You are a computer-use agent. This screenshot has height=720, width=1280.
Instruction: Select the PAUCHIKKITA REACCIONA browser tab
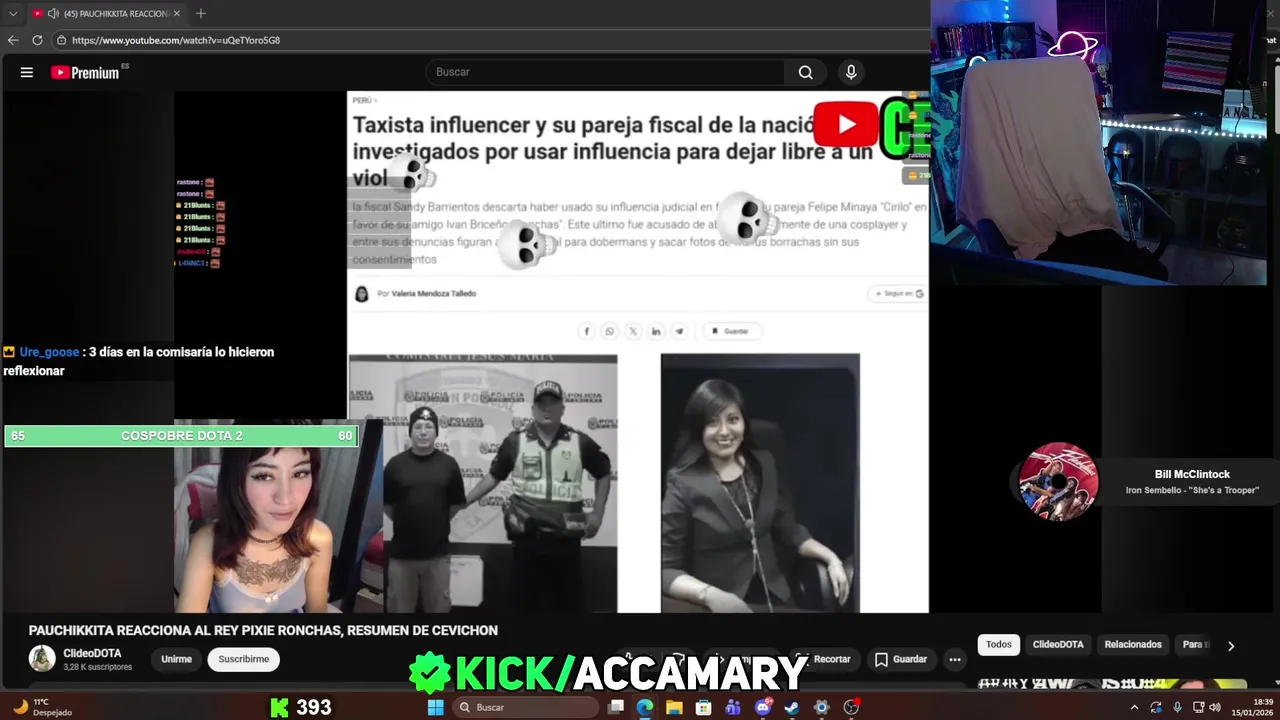click(x=105, y=13)
